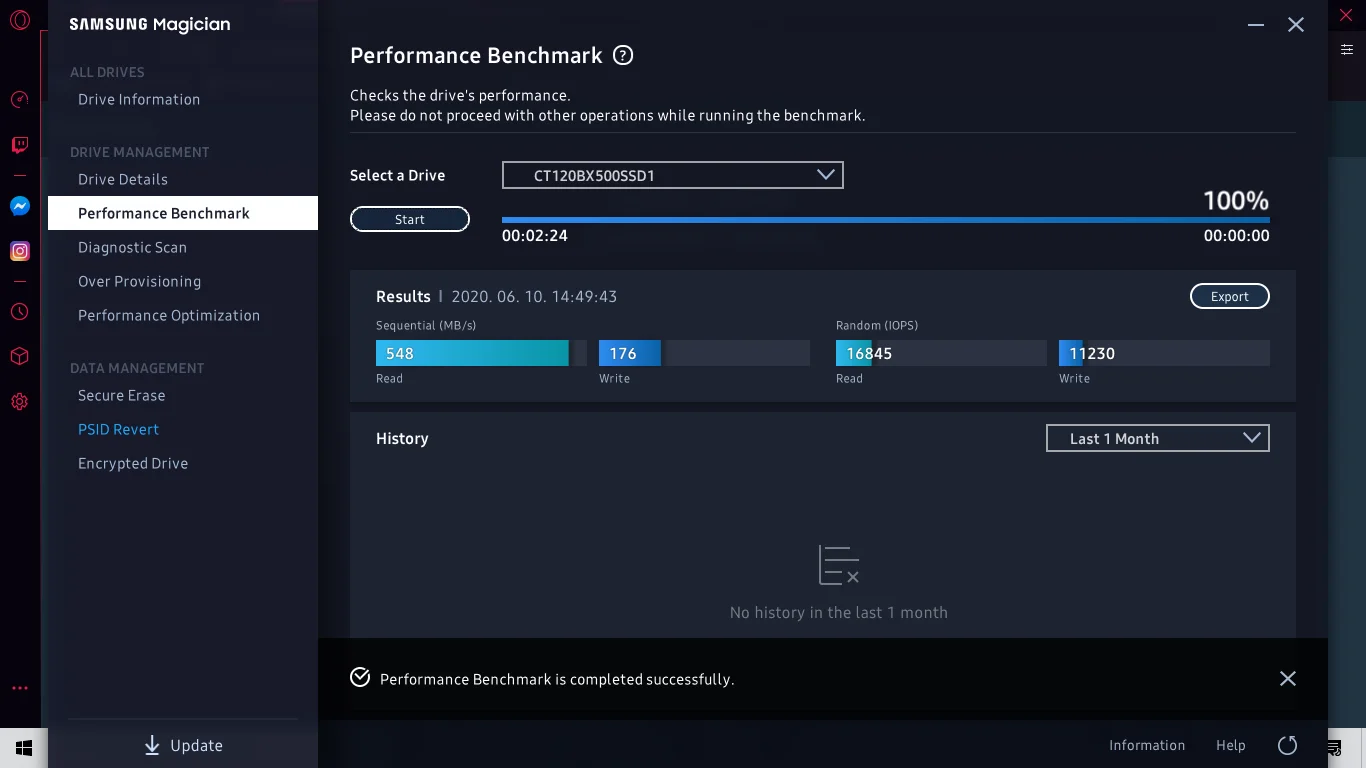
Task: Export the benchmark results
Action: [x=1229, y=296]
